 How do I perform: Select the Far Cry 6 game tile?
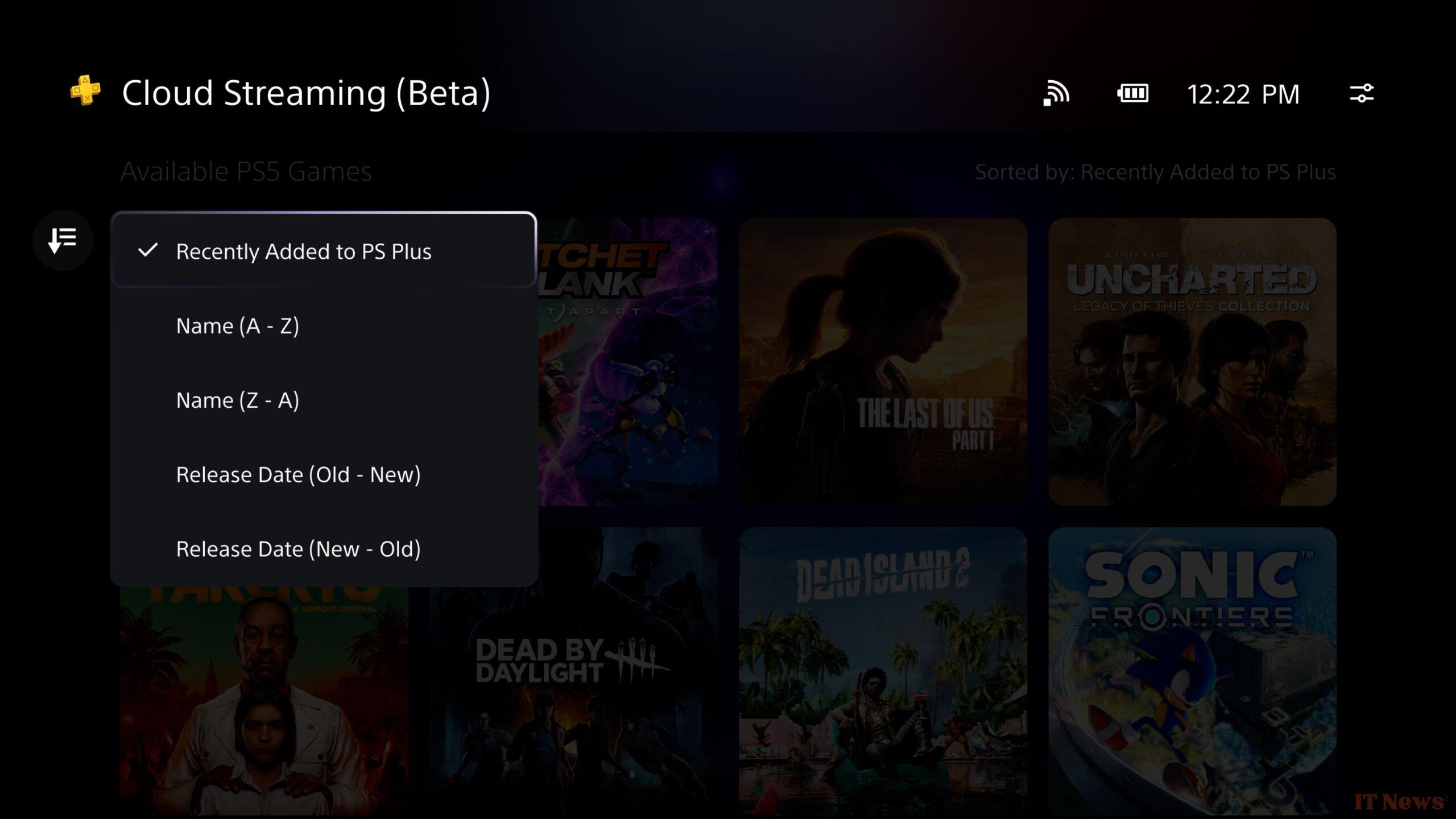[264, 701]
